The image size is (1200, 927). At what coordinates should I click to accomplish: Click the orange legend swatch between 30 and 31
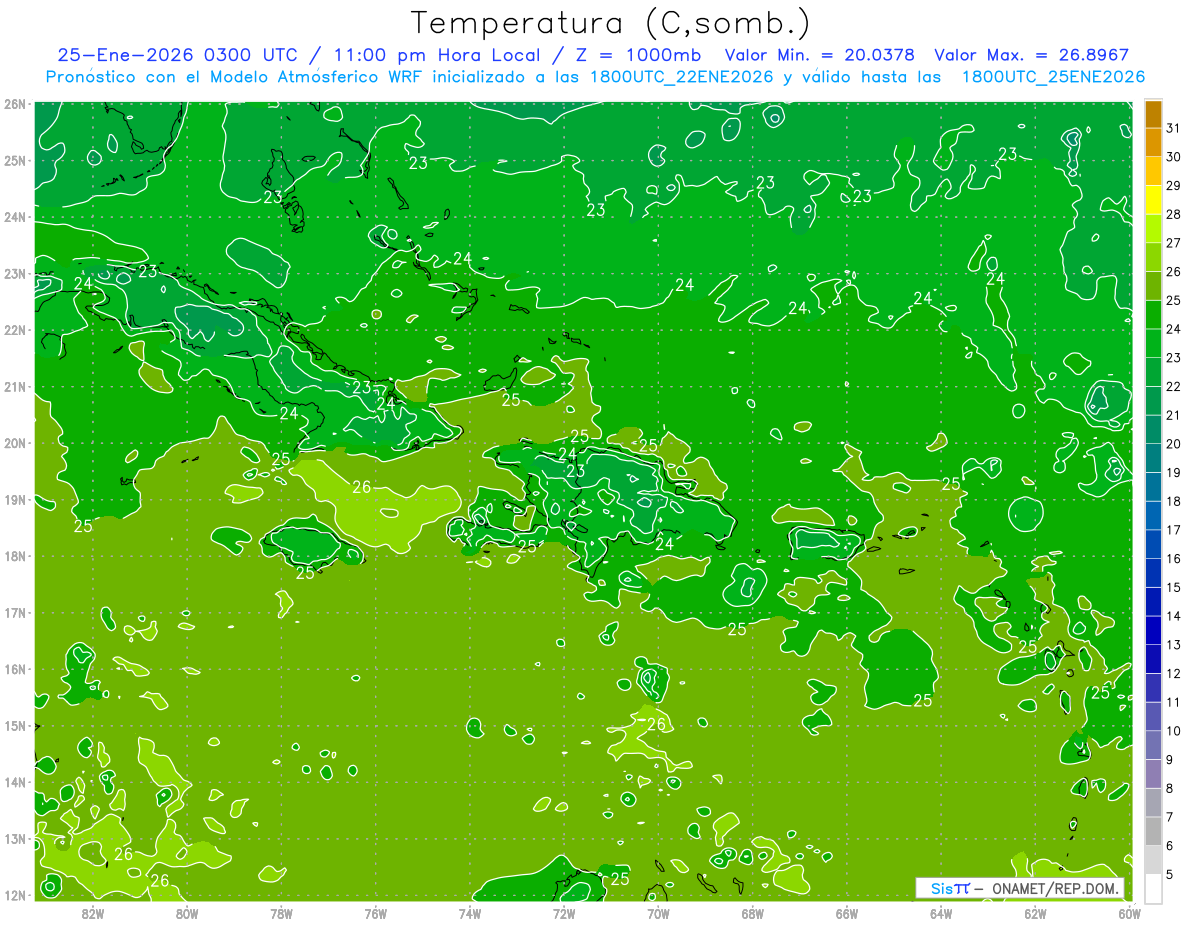tap(1153, 142)
